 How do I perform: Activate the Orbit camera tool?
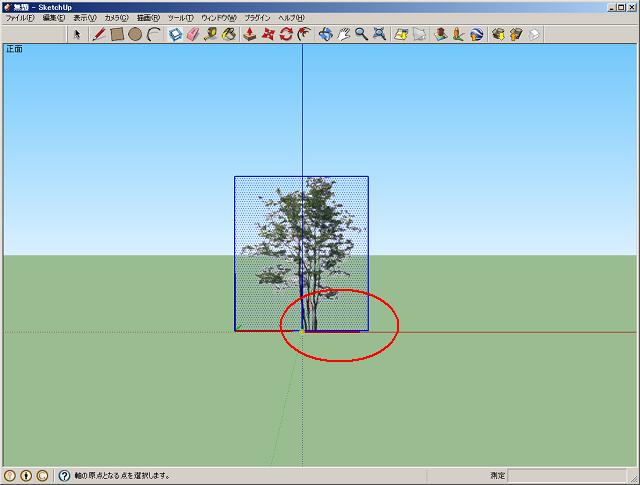pos(325,34)
